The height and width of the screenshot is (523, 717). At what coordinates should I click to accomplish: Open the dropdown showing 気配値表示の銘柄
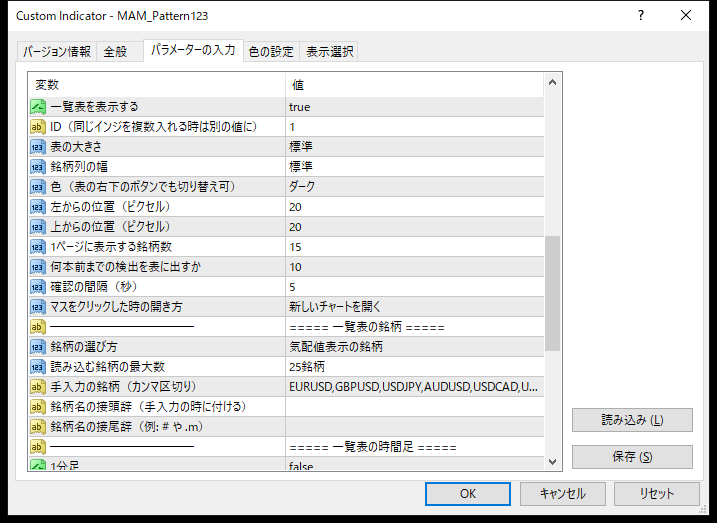pos(415,347)
